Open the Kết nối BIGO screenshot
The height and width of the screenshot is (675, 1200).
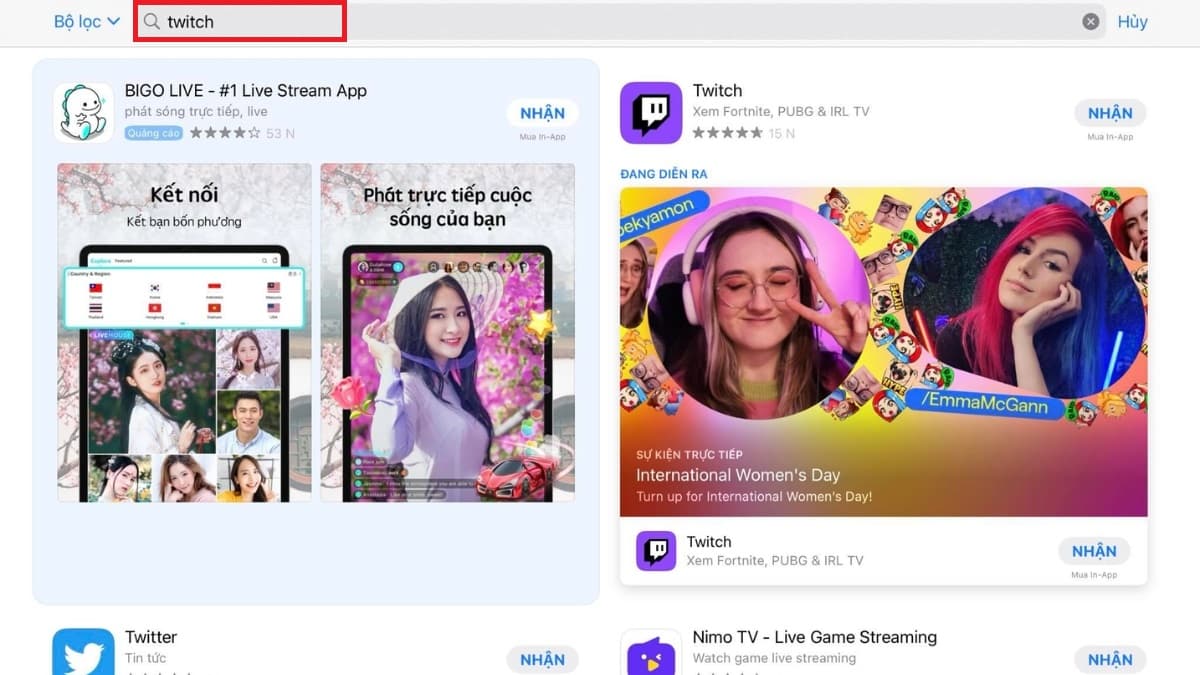pyautogui.click(x=184, y=333)
